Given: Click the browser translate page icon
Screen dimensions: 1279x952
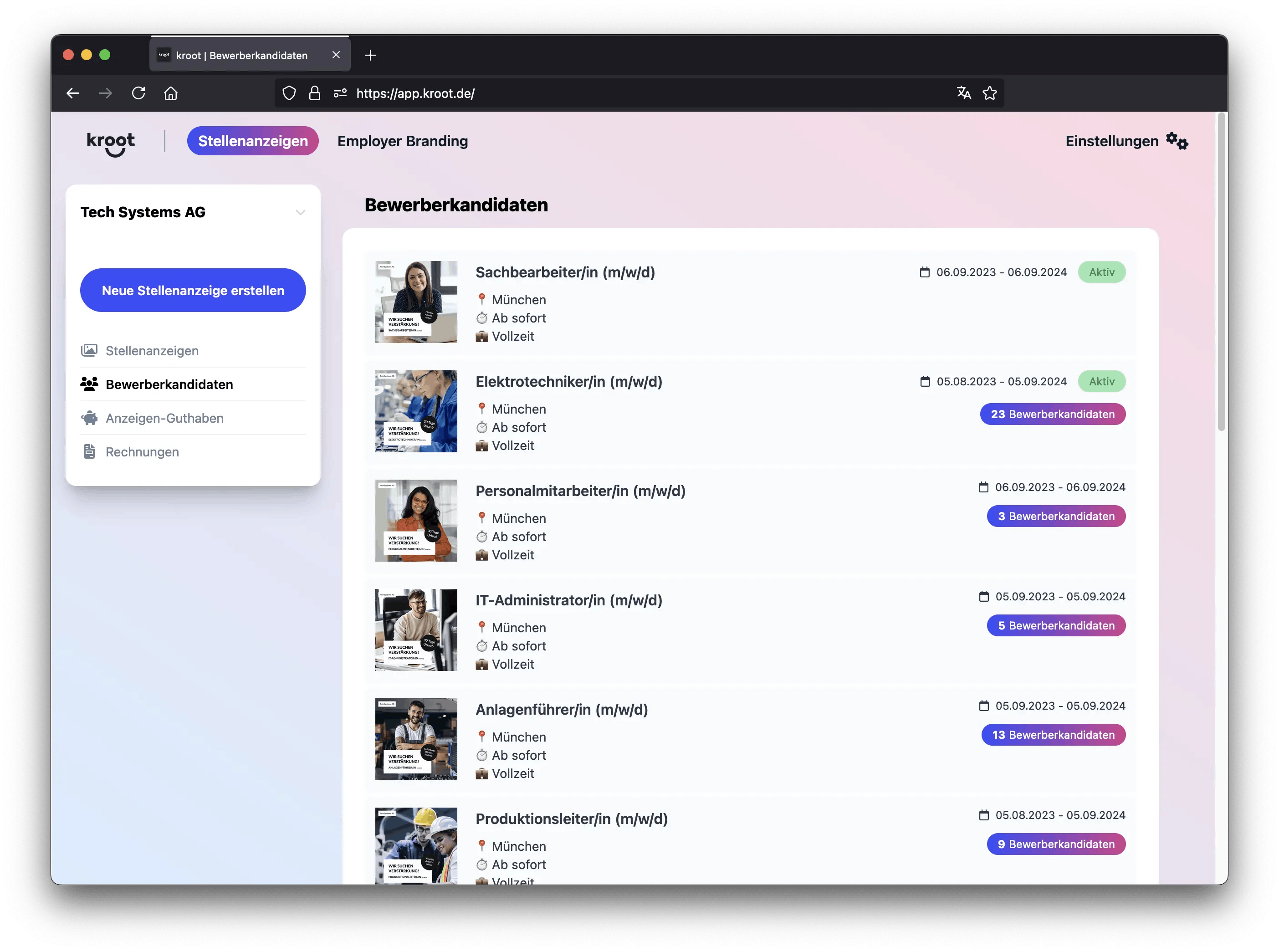Looking at the screenshot, I should pyautogui.click(x=963, y=93).
